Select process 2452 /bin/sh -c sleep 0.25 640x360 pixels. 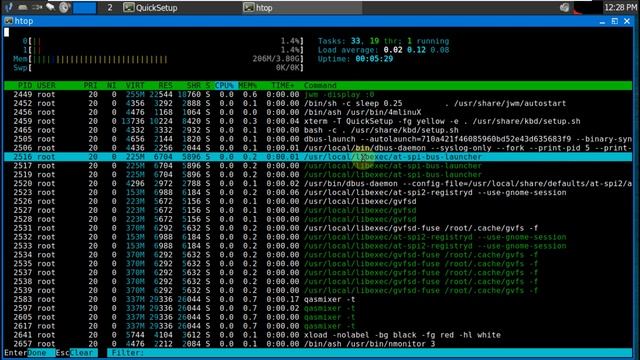click(318, 103)
